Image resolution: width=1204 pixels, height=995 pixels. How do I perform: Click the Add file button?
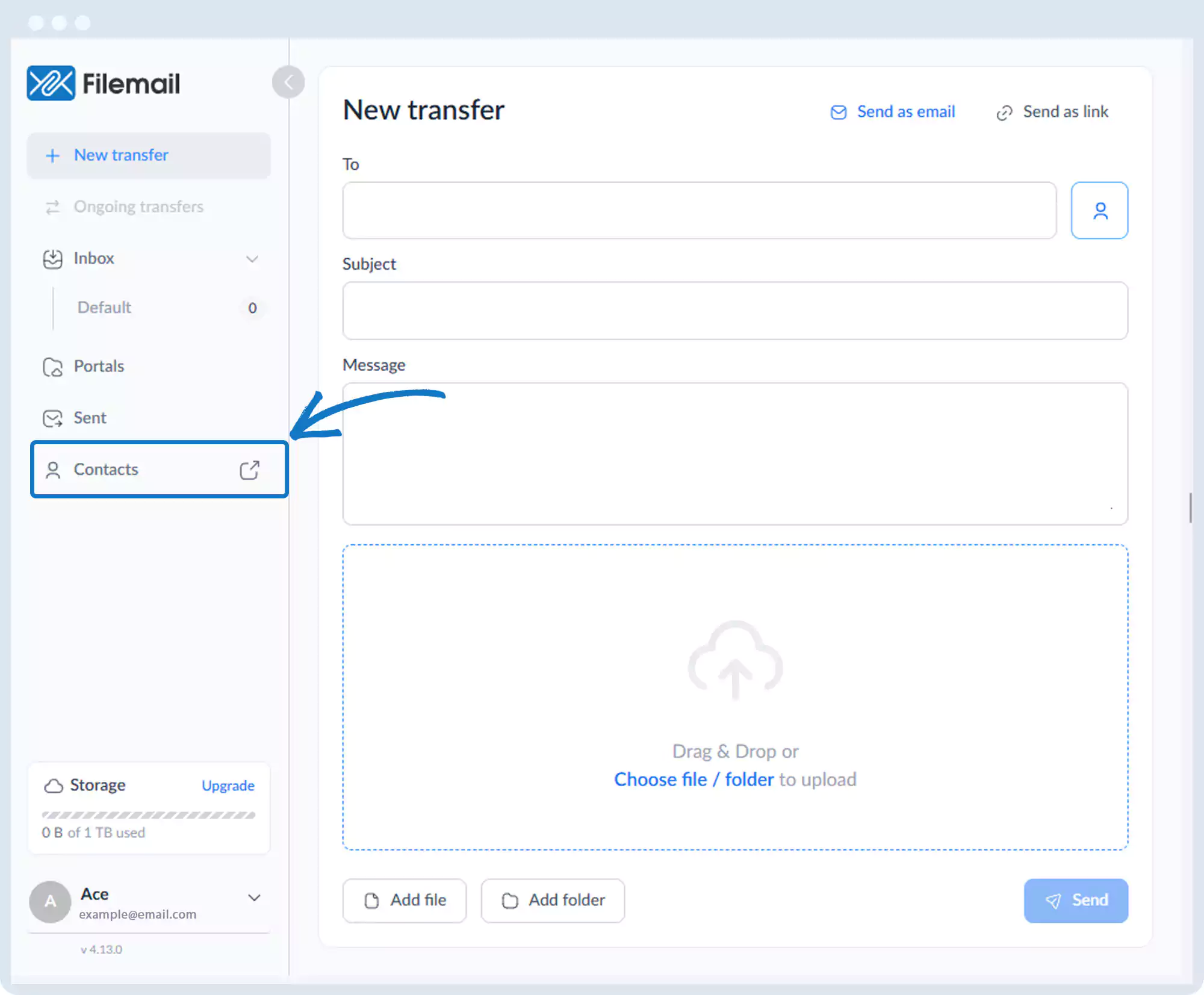pos(405,900)
